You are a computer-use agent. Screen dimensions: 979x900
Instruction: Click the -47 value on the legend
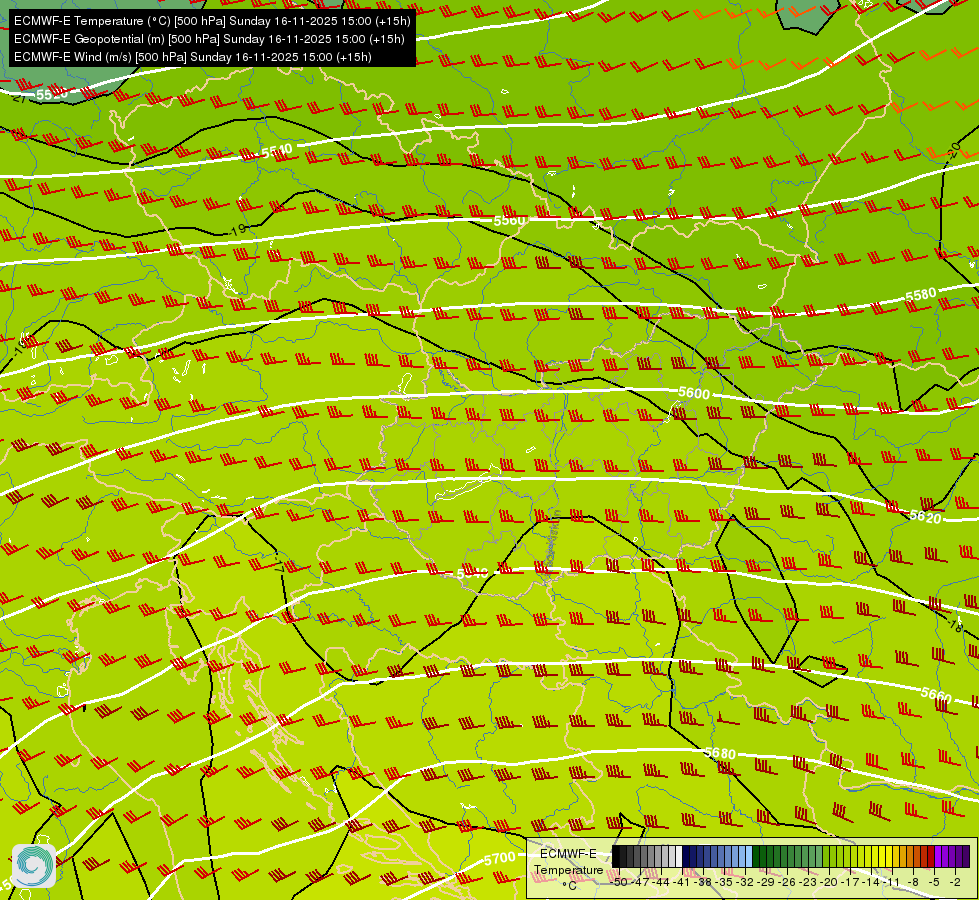coord(641,882)
